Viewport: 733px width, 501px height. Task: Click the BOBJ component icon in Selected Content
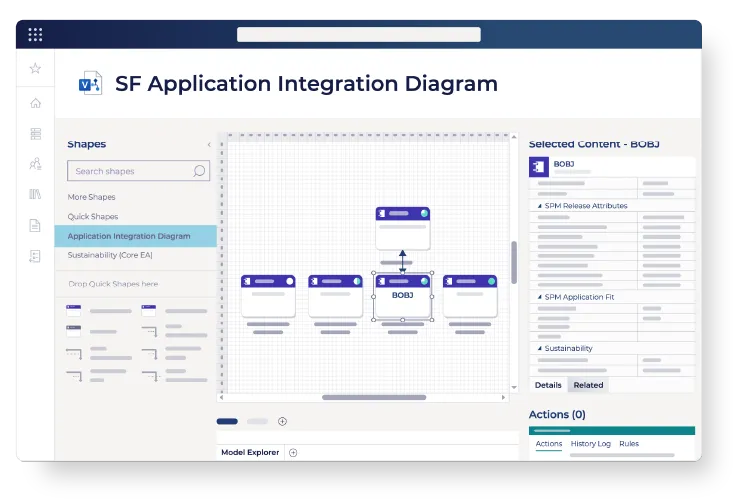[x=539, y=167]
